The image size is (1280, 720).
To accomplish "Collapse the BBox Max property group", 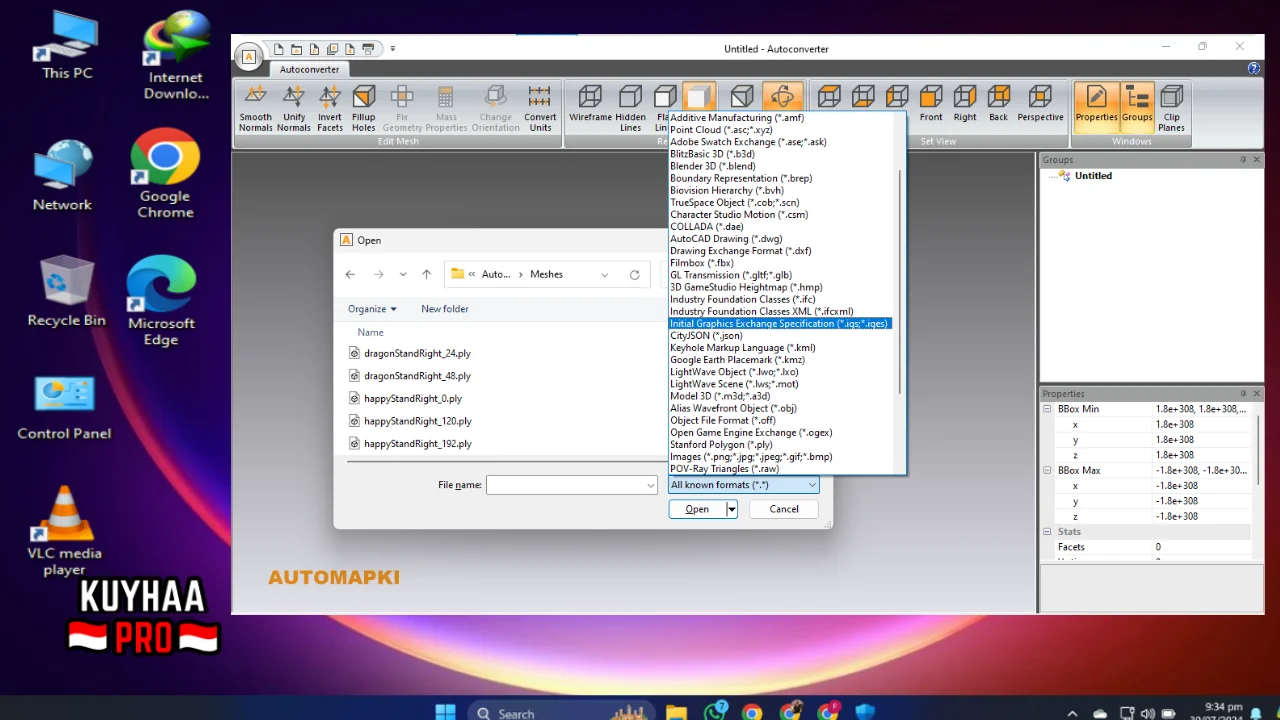I will (1048, 470).
